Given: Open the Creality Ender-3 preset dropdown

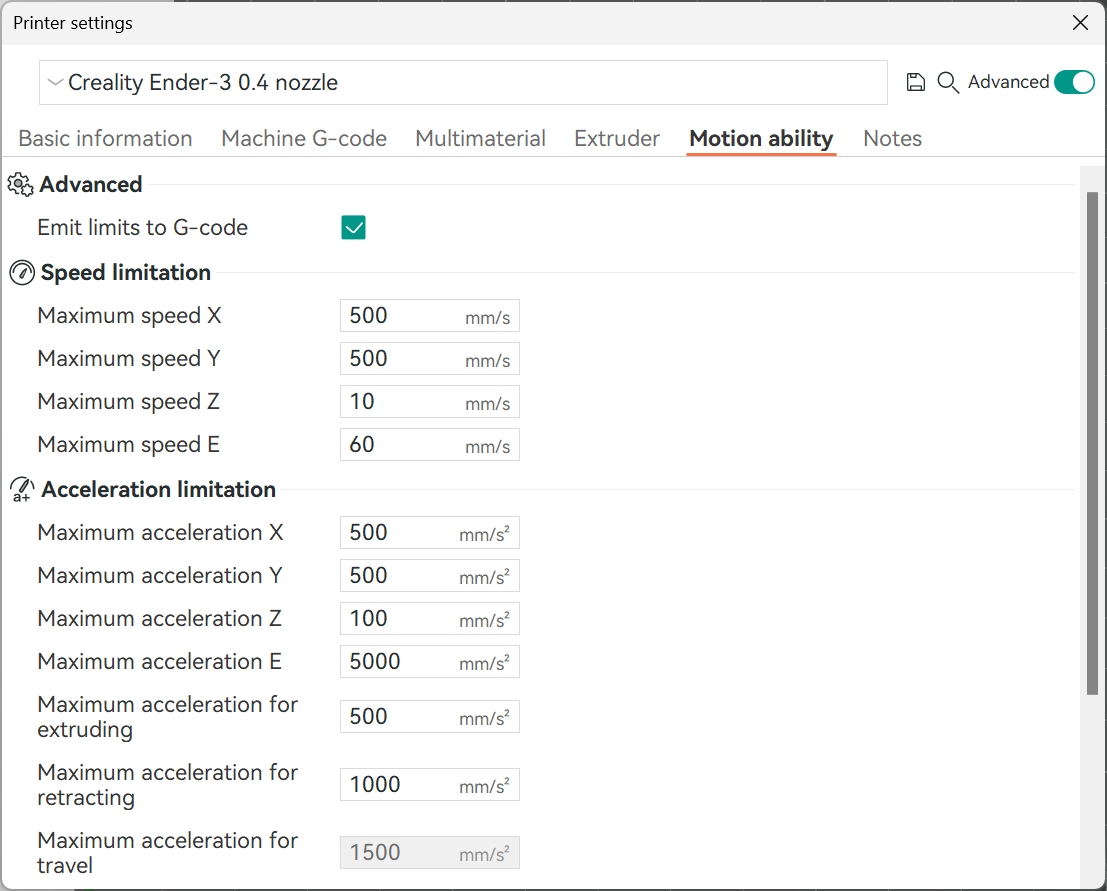Looking at the screenshot, I should 463,83.
